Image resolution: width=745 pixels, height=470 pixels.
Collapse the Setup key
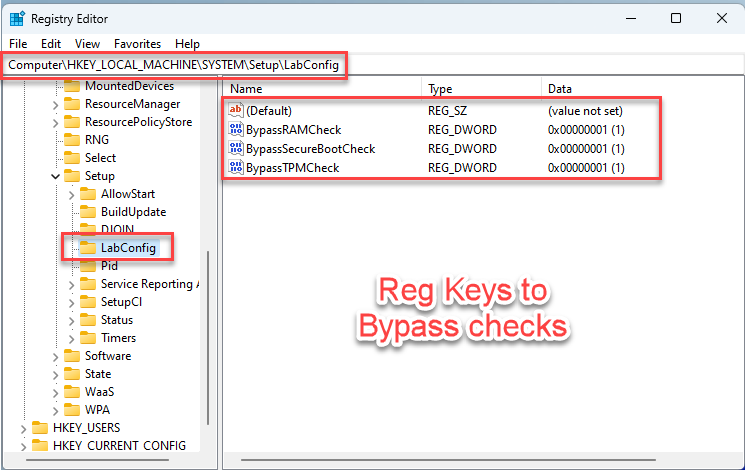click(55, 176)
